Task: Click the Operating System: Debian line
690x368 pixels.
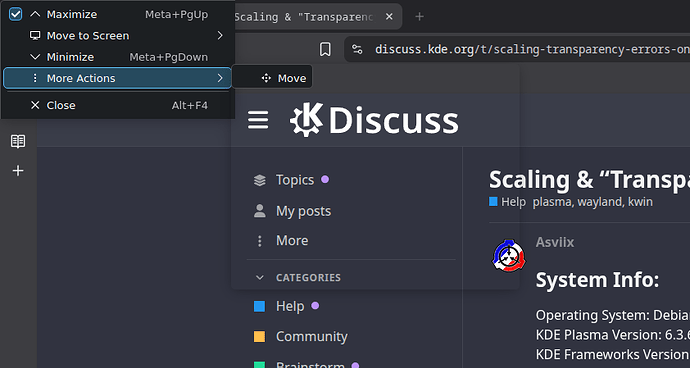Action: (613, 315)
